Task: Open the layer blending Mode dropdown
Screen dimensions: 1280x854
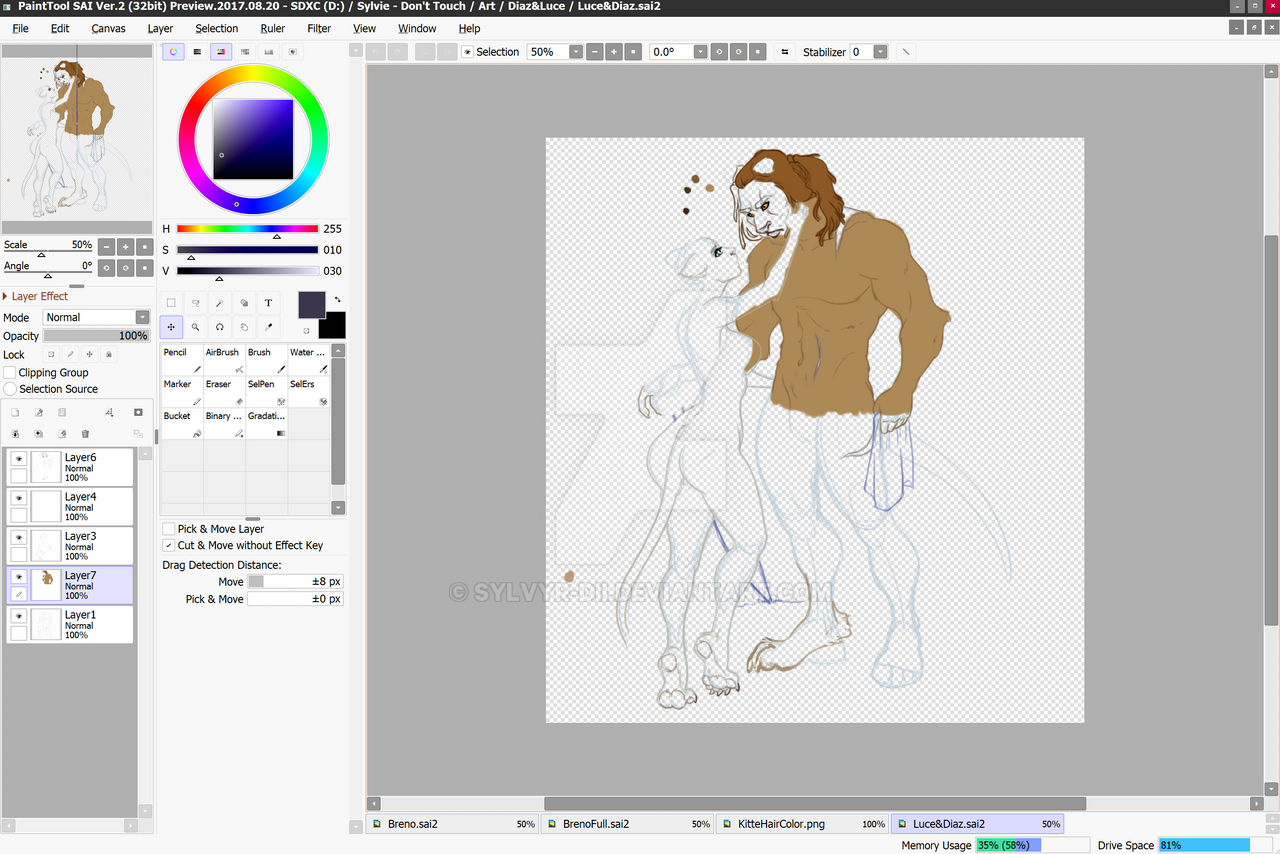Action: 142,317
